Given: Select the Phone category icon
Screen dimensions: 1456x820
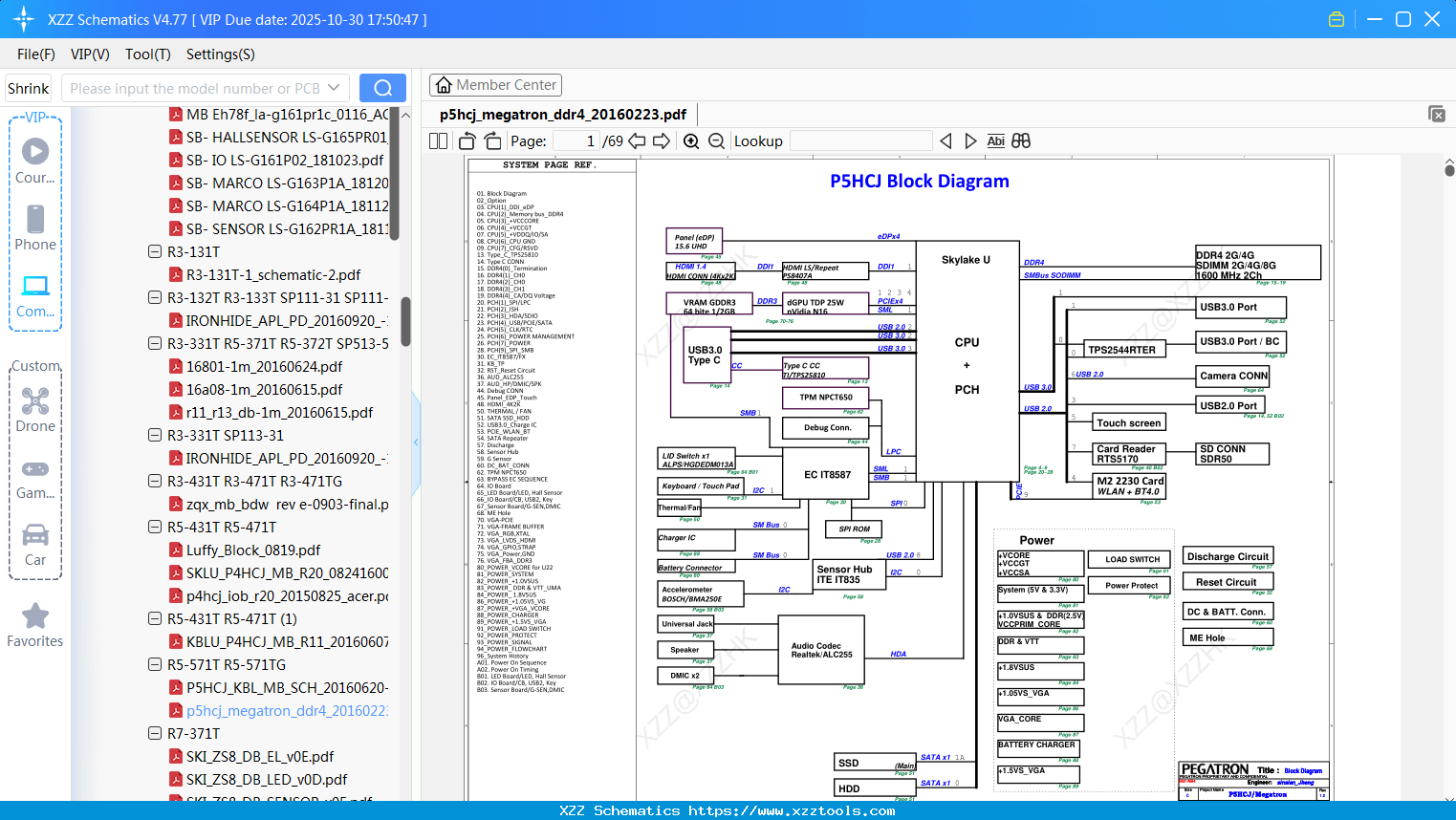Looking at the screenshot, I should coord(35,228).
